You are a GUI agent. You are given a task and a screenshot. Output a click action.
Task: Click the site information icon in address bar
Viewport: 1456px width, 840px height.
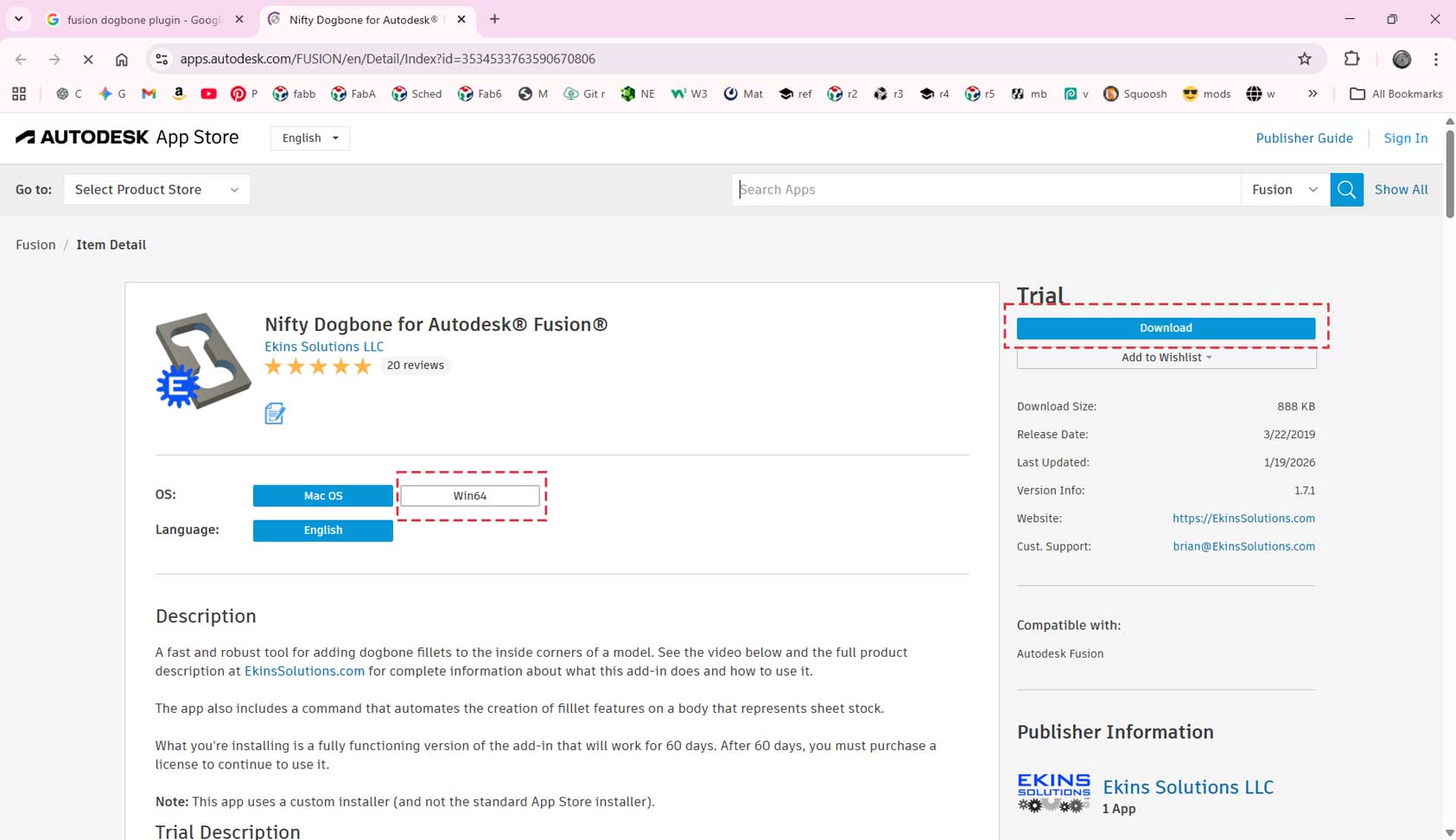pyautogui.click(x=162, y=59)
